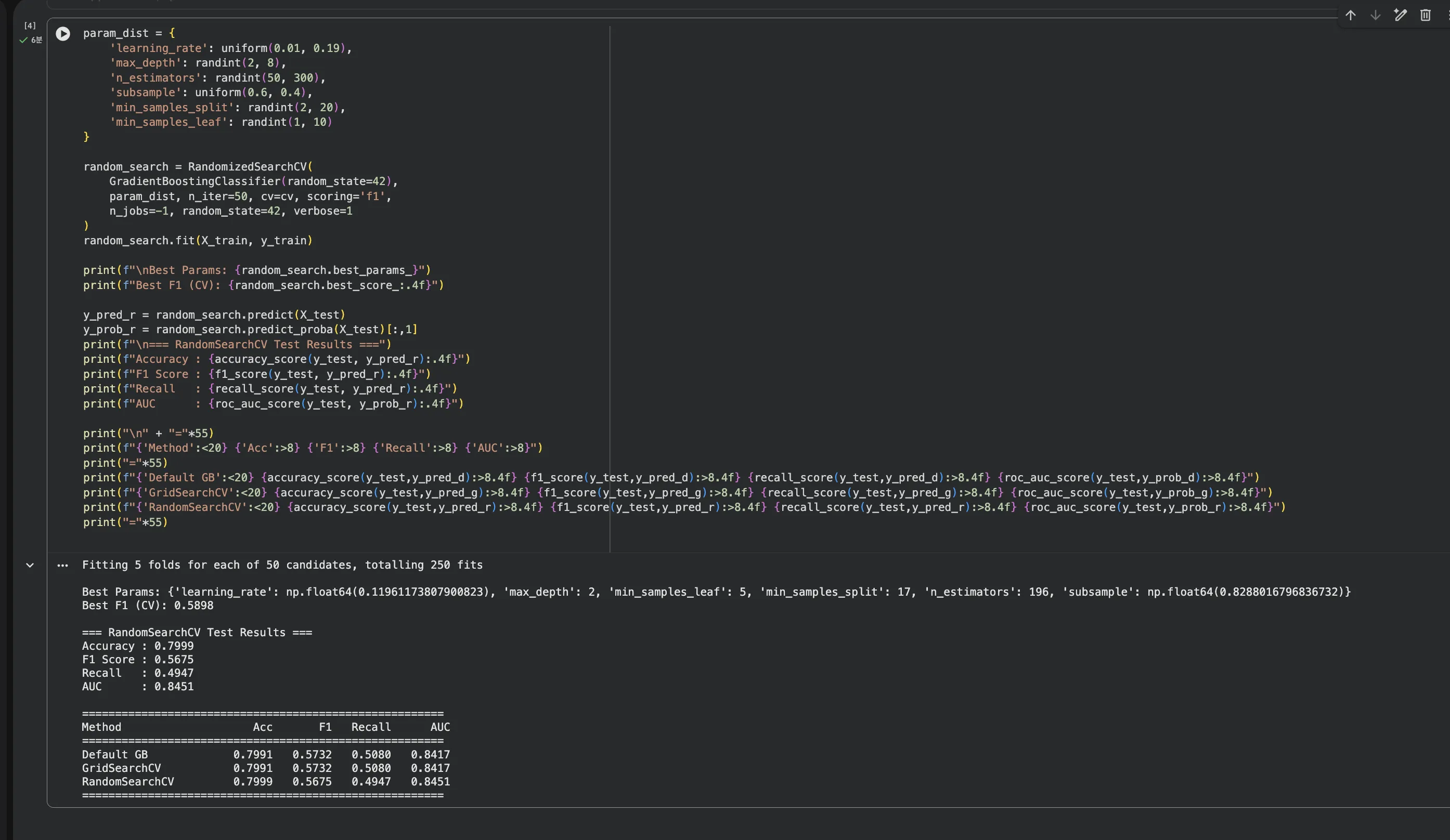Click the 'Fitting 5 folds' output line
Screen dimensions: 1450x840
click(x=282, y=565)
